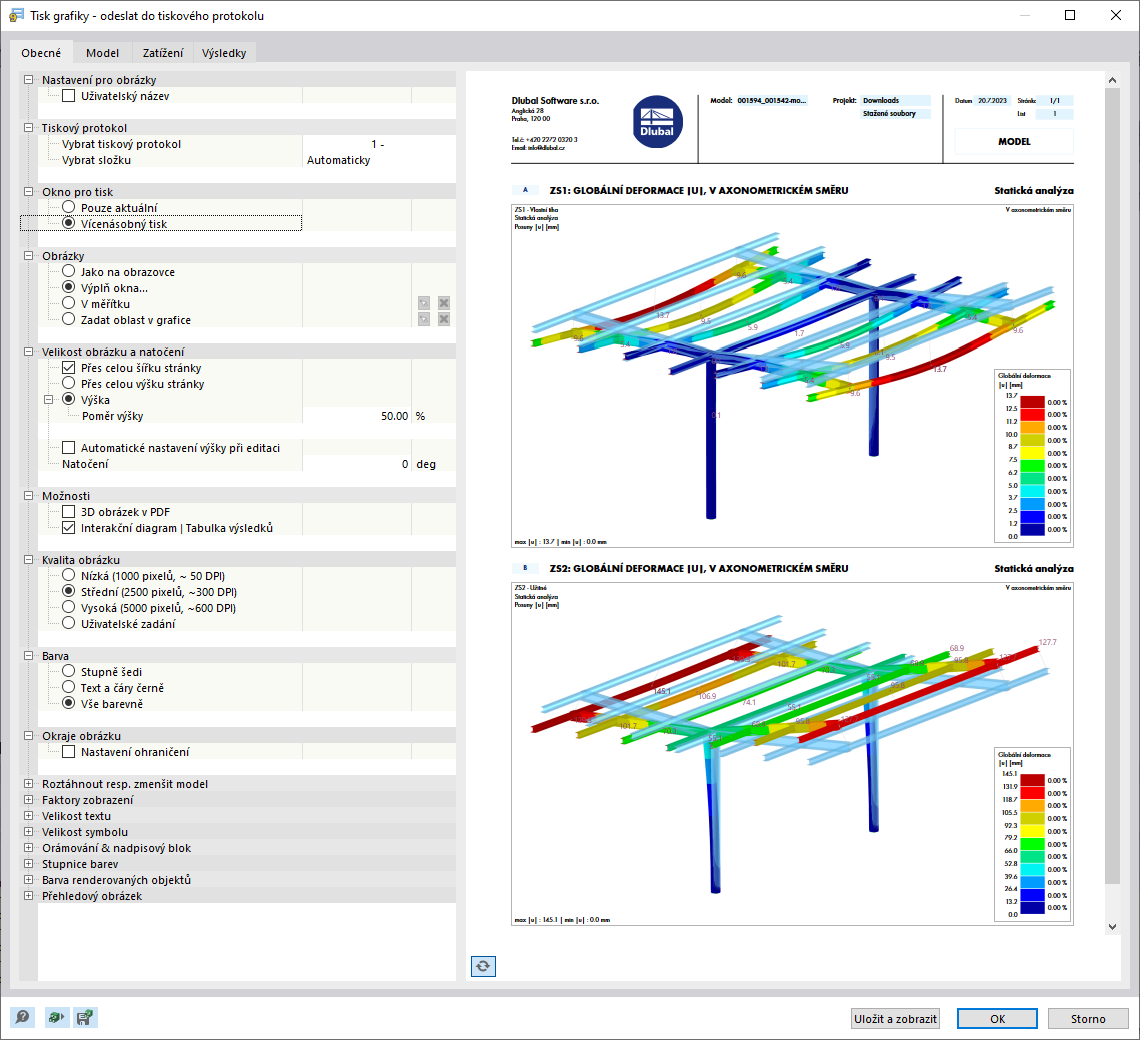The width and height of the screenshot is (1140, 1040).
Task: Select Uživatelské zadání quality option
Action: (68, 623)
